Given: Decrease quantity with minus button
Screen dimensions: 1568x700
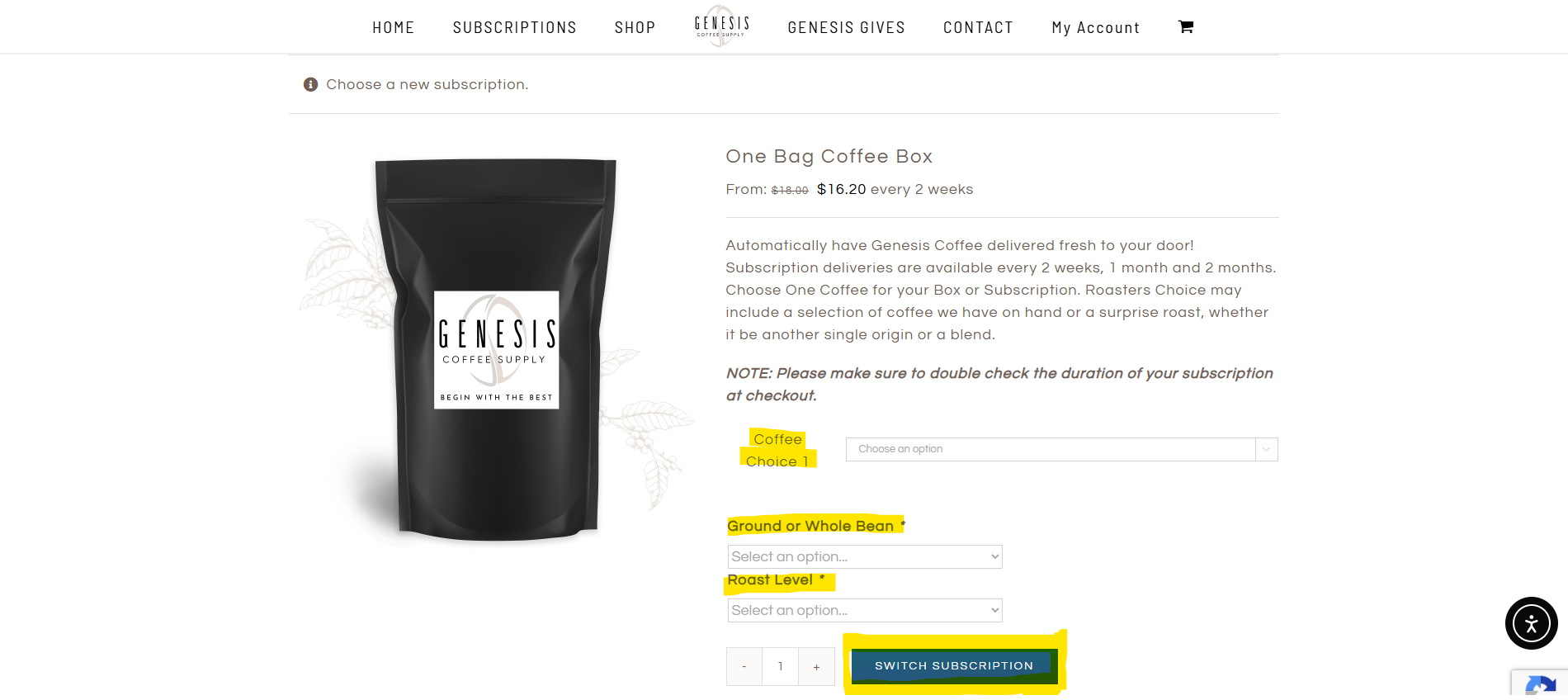Looking at the screenshot, I should [x=744, y=666].
